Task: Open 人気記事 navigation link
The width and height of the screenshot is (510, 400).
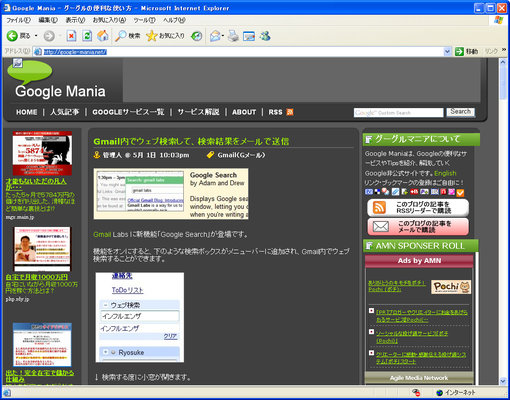Action: point(65,112)
